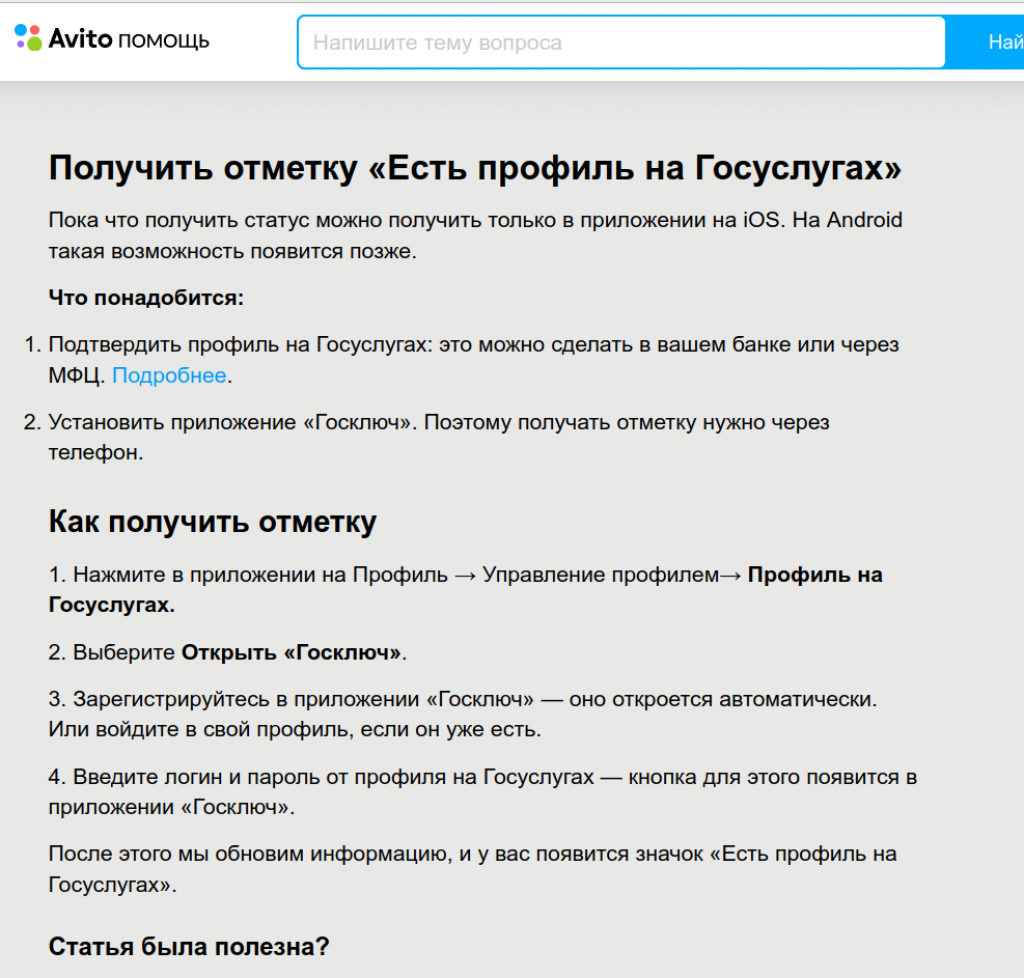Screen dimensions: 1024x978
Task: Click the Avito colored dots logo icon
Action: (x=28, y=38)
